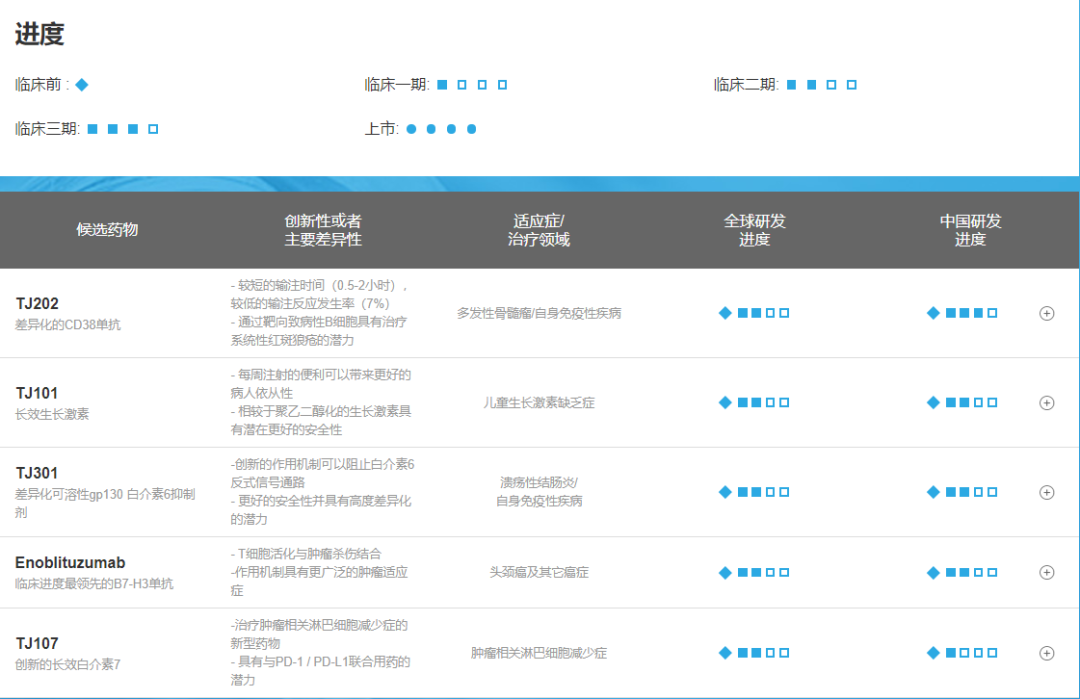Expand details for the TJ101 row
This screenshot has width=1080, height=699.
pyautogui.click(x=1047, y=403)
